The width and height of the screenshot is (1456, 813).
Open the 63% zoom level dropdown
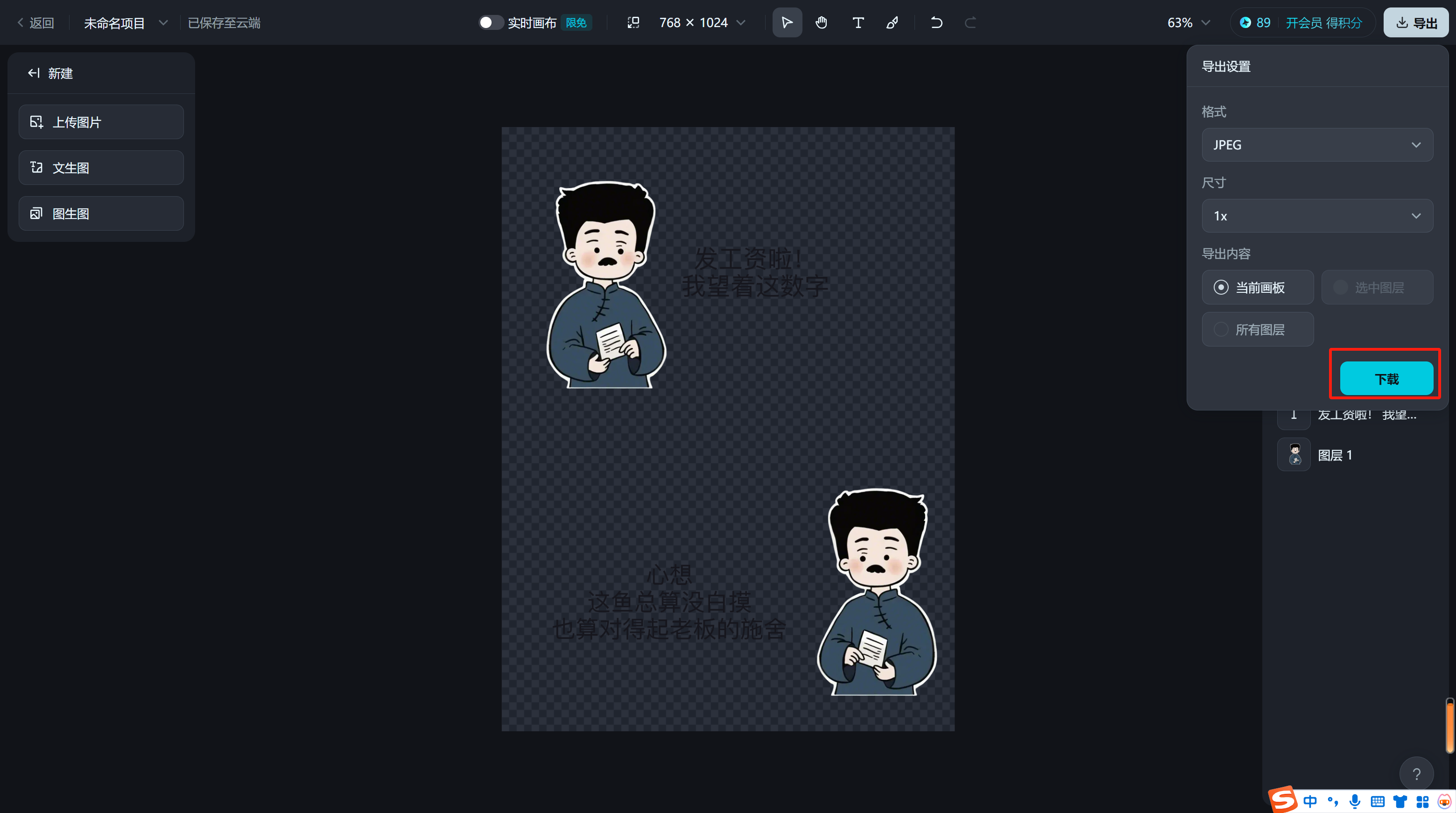[1188, 22]
